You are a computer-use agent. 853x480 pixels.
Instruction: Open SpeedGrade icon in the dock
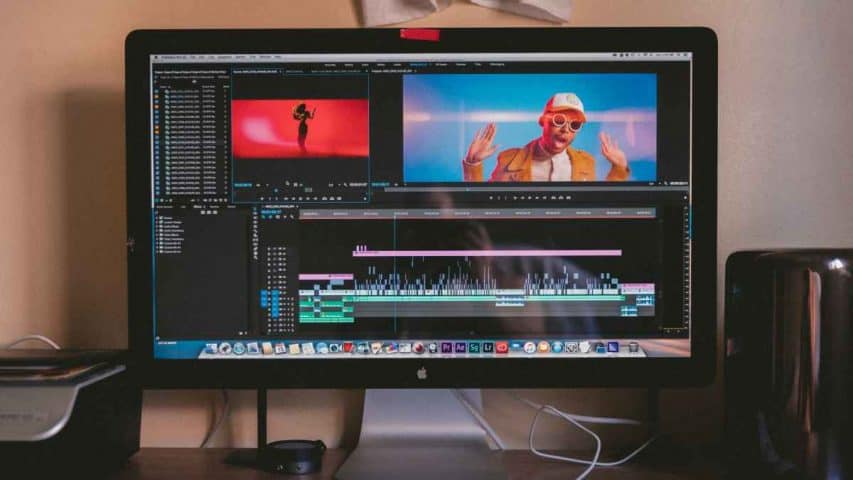point(474,347)
